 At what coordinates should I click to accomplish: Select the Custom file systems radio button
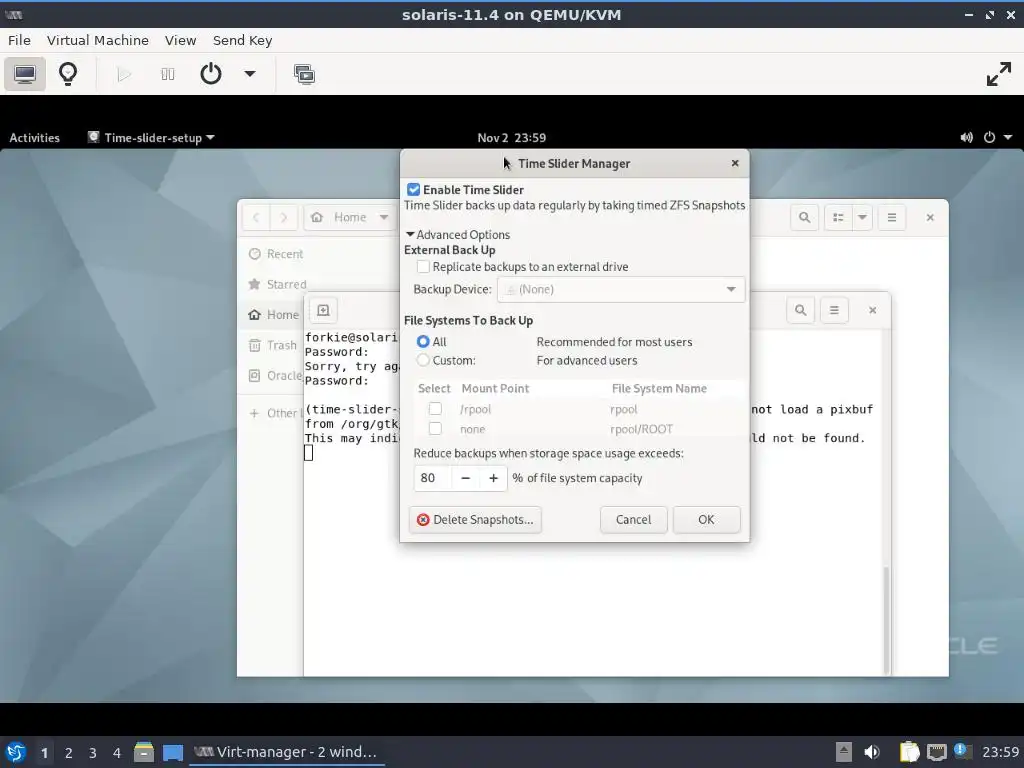click(423, 360)
